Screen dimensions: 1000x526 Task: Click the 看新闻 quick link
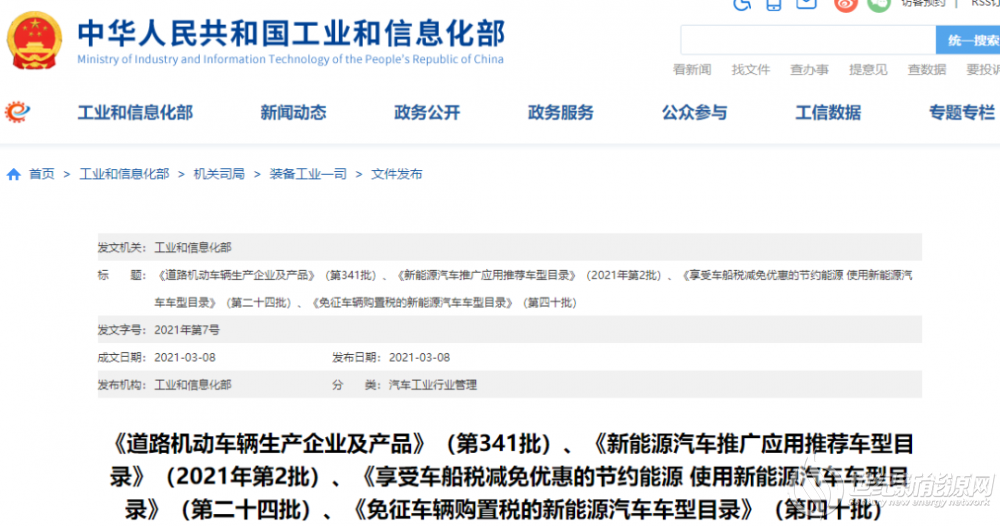(692, 70)
